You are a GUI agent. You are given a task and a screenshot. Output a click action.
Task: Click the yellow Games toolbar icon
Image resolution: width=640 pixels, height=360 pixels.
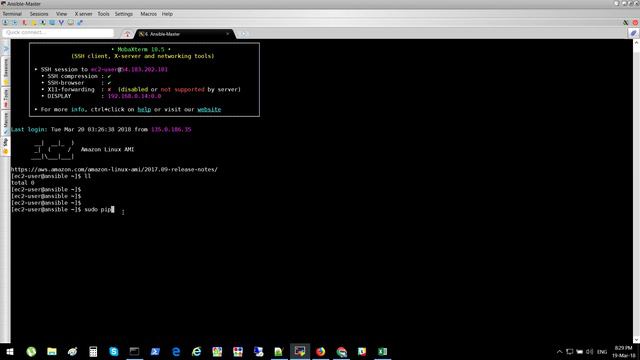[34, 22]
